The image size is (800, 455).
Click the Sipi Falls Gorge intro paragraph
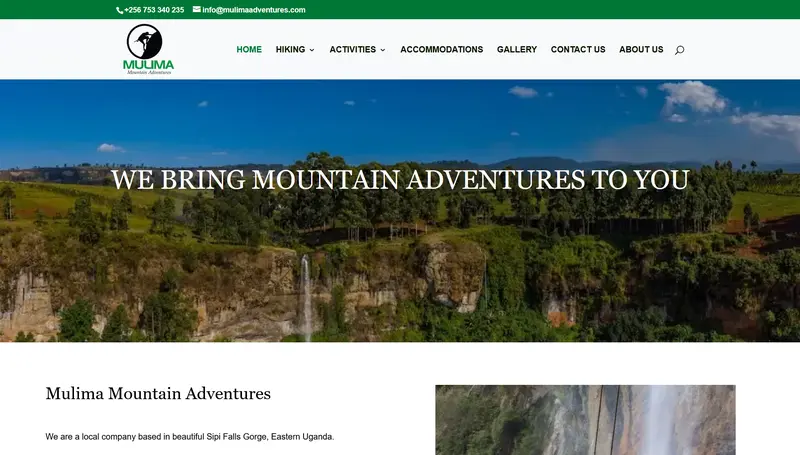tap(190, 437)
